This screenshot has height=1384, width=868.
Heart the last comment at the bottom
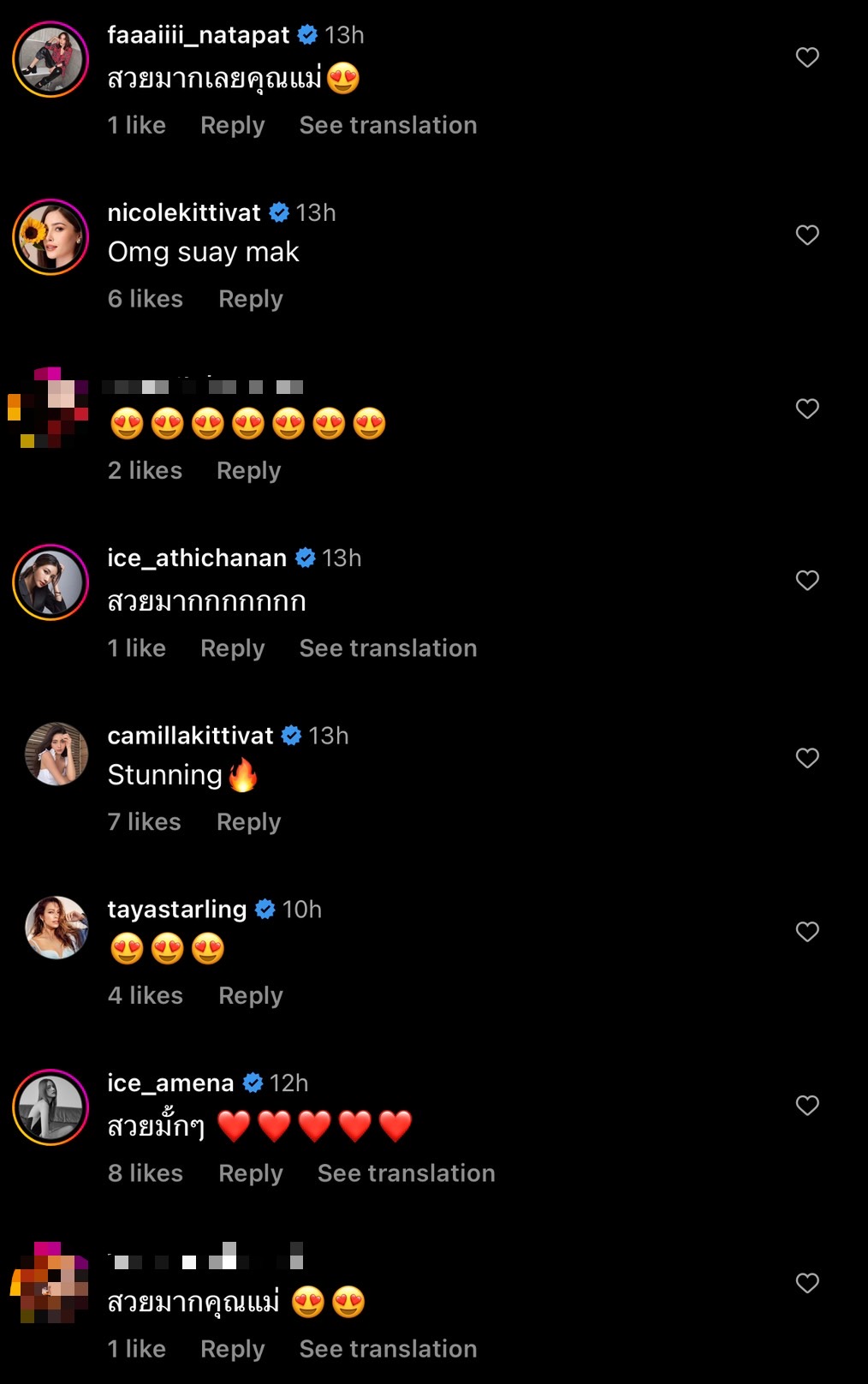(x=807, y=1282)
